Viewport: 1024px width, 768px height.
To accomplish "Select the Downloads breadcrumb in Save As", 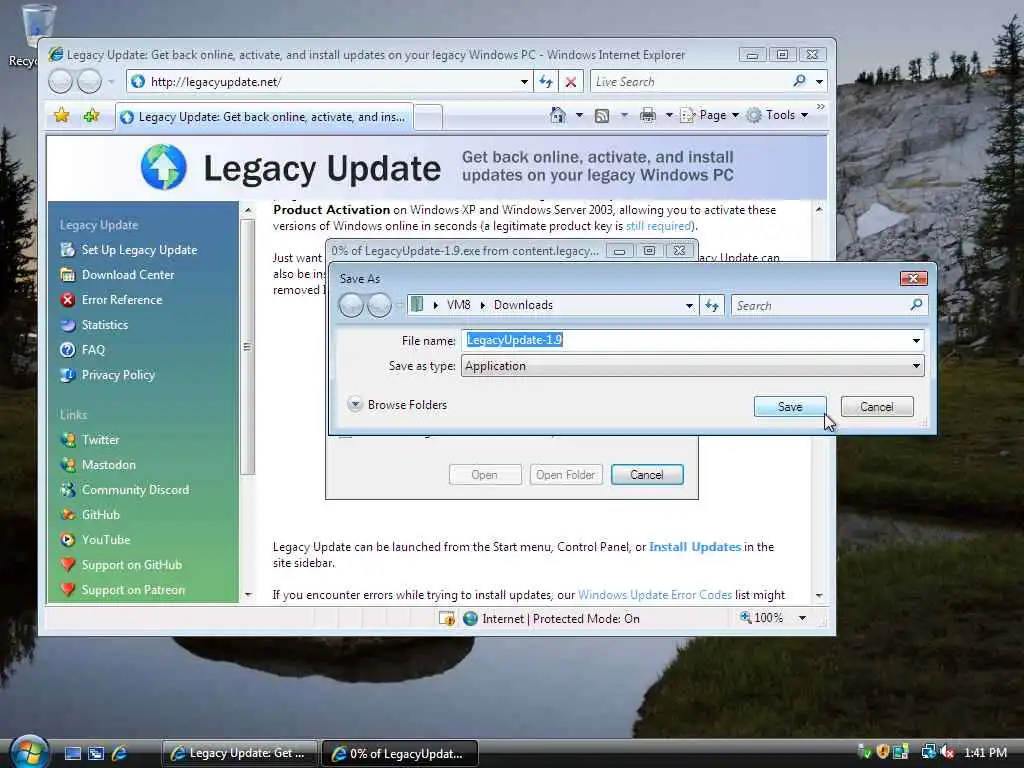I will pos(523,305).
